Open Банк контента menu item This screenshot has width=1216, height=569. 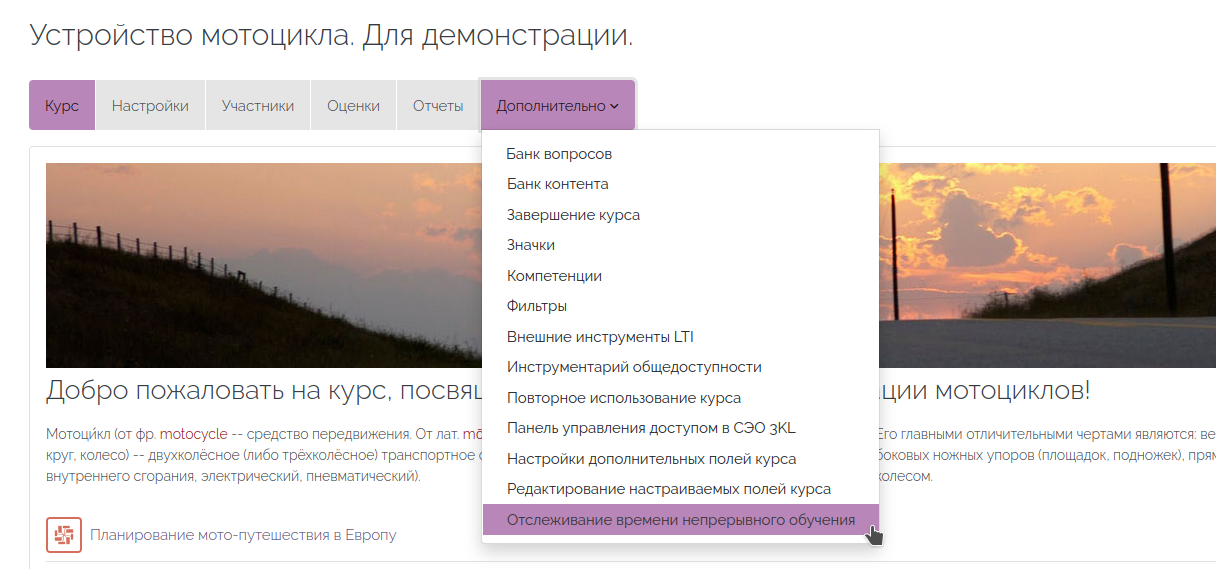point(557,184)
